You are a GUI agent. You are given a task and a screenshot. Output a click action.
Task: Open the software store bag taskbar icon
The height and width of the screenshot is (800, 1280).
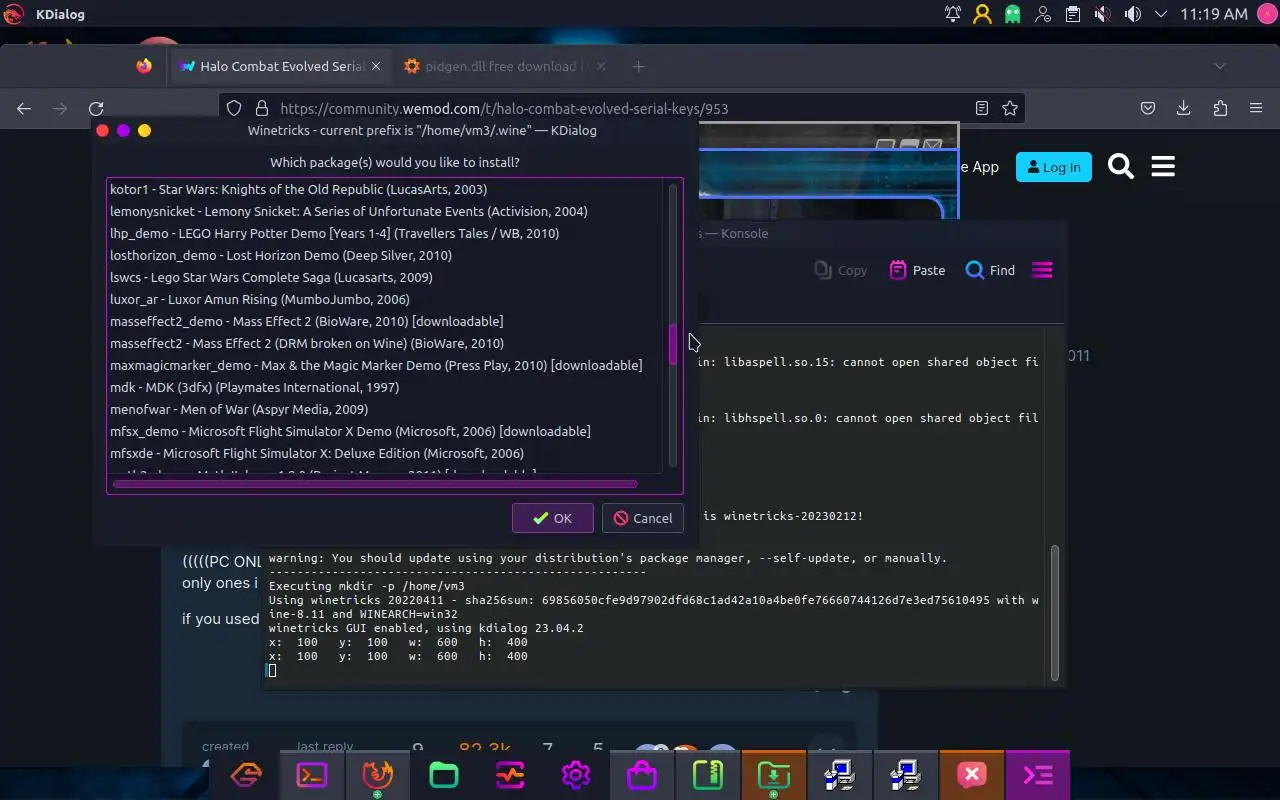[641, 775]
